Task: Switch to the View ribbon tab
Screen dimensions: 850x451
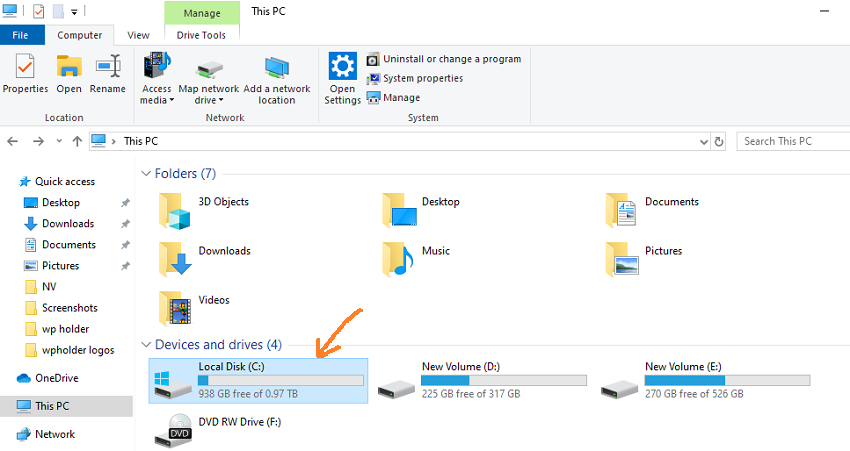Action: coord(138,35)
